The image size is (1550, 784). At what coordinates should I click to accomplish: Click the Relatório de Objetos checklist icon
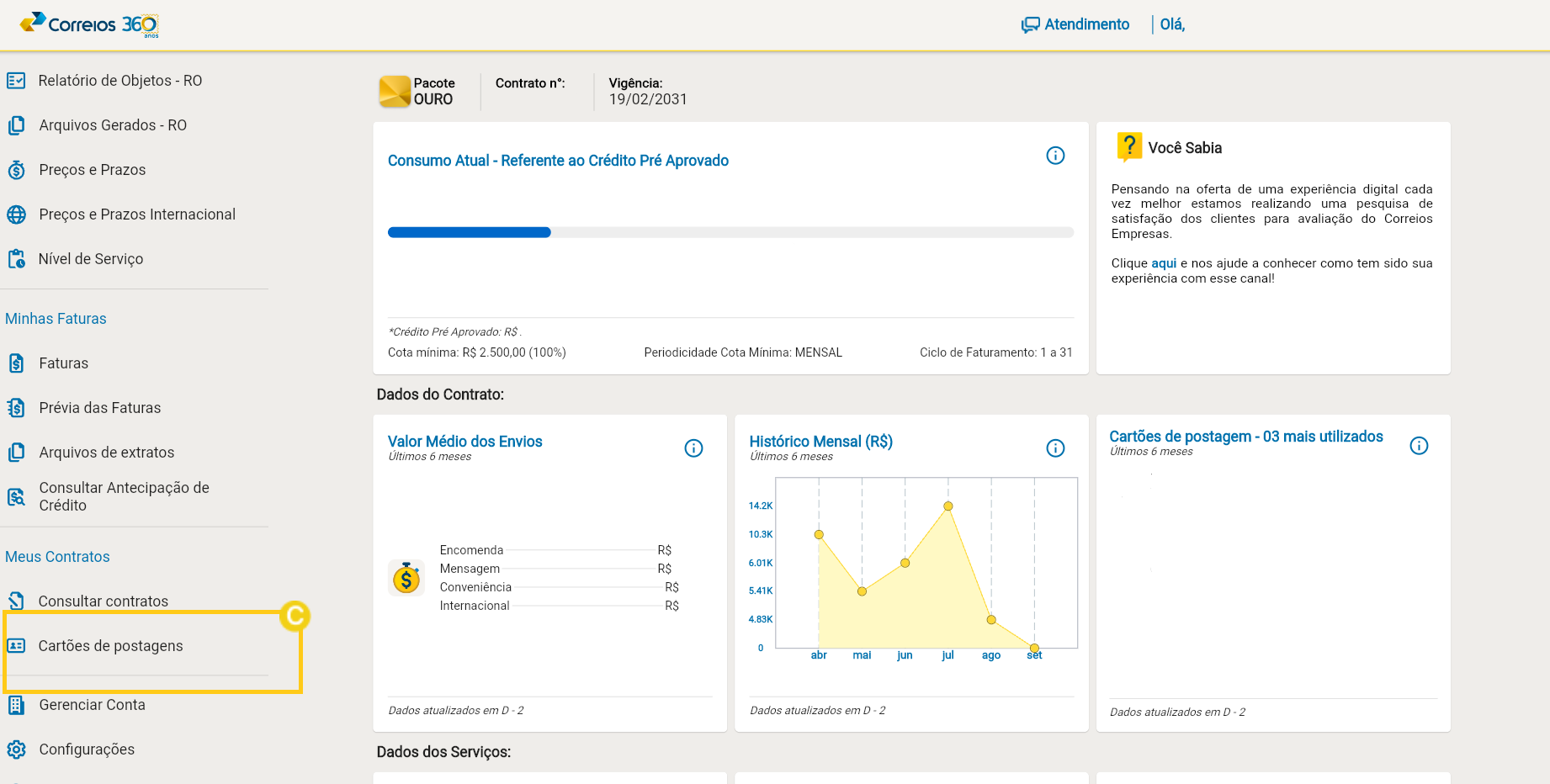point(16,81)
